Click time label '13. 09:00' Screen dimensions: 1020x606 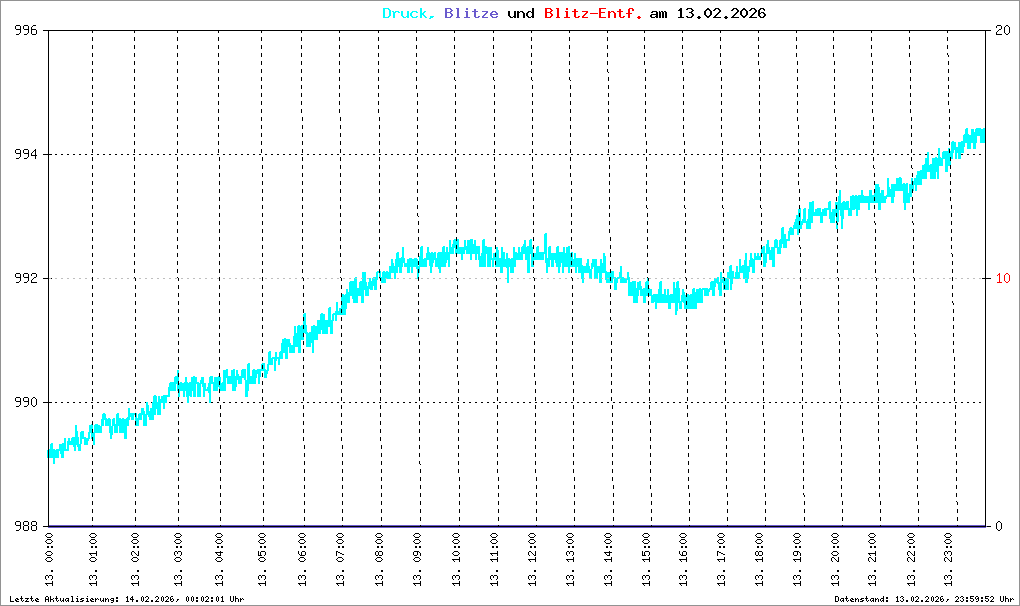[x=418, y=559]
